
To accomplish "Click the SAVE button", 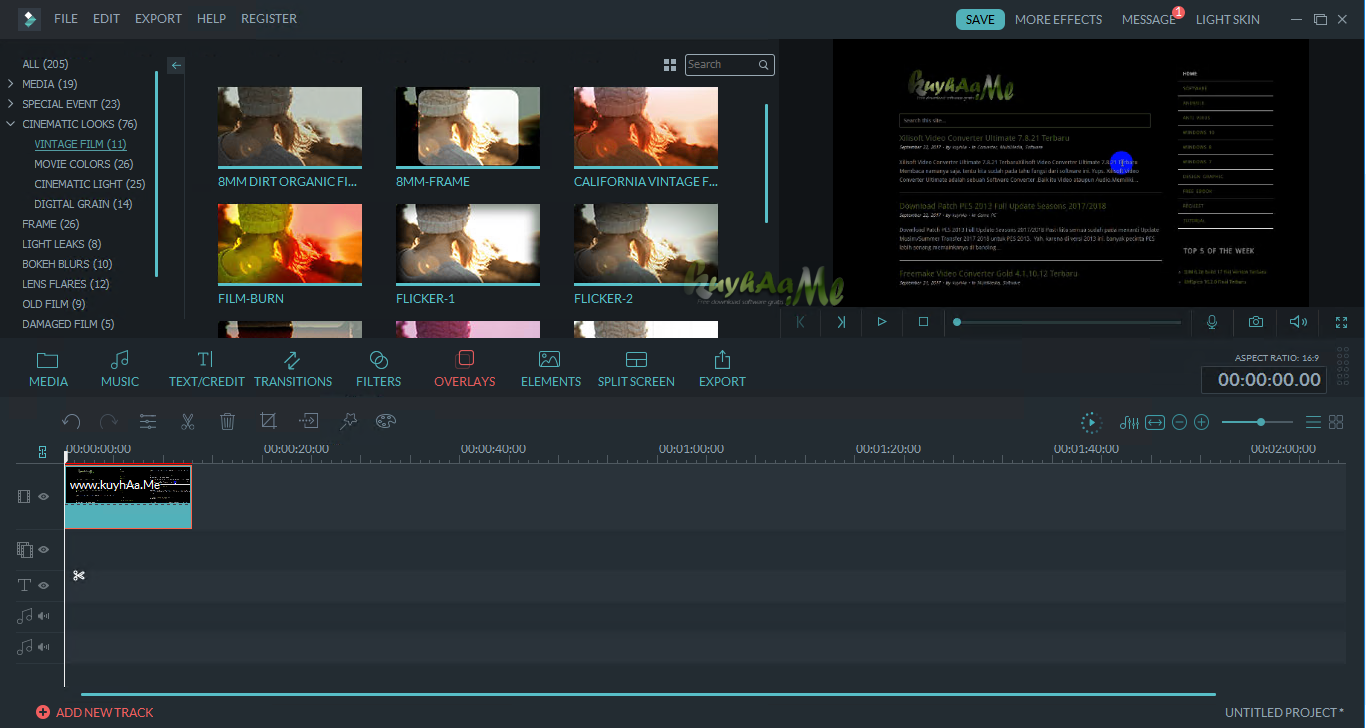I will click(x=980, y=19).
